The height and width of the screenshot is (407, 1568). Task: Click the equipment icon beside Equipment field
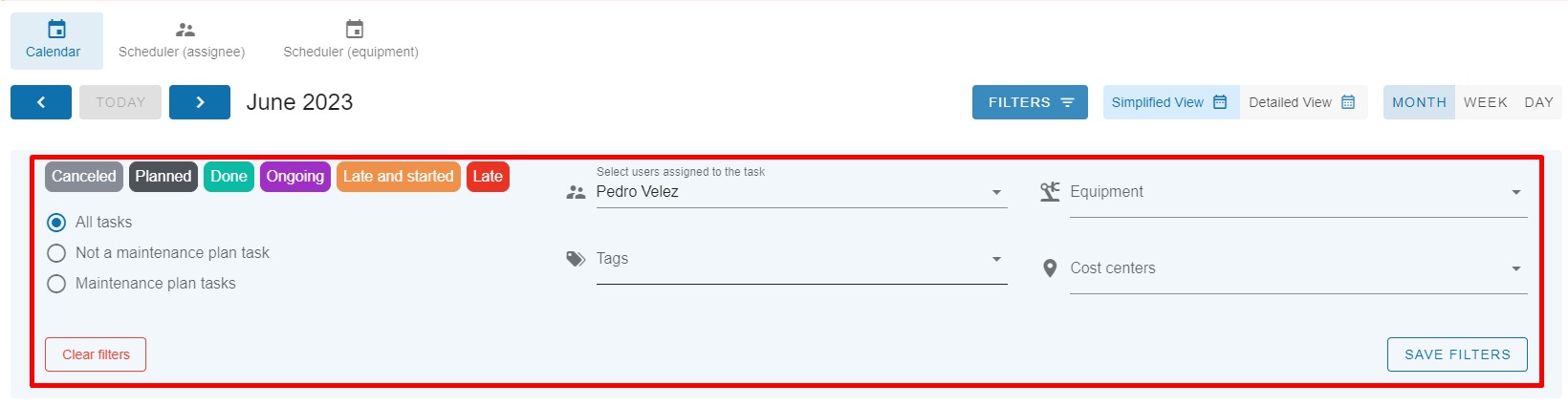click(1050, 192)
